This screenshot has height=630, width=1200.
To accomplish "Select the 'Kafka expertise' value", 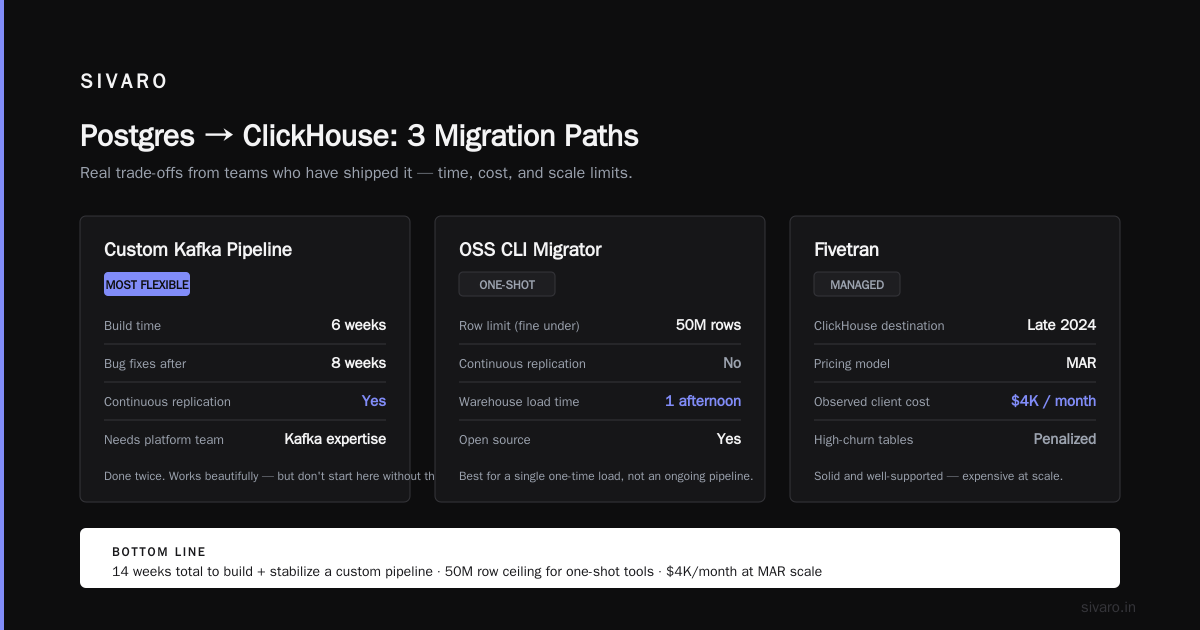I will [x=335, y=439].
